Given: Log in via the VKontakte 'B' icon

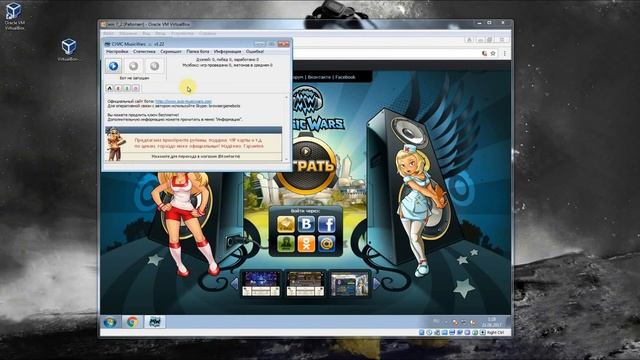Looking at the screenshot, I should [306, 224].
